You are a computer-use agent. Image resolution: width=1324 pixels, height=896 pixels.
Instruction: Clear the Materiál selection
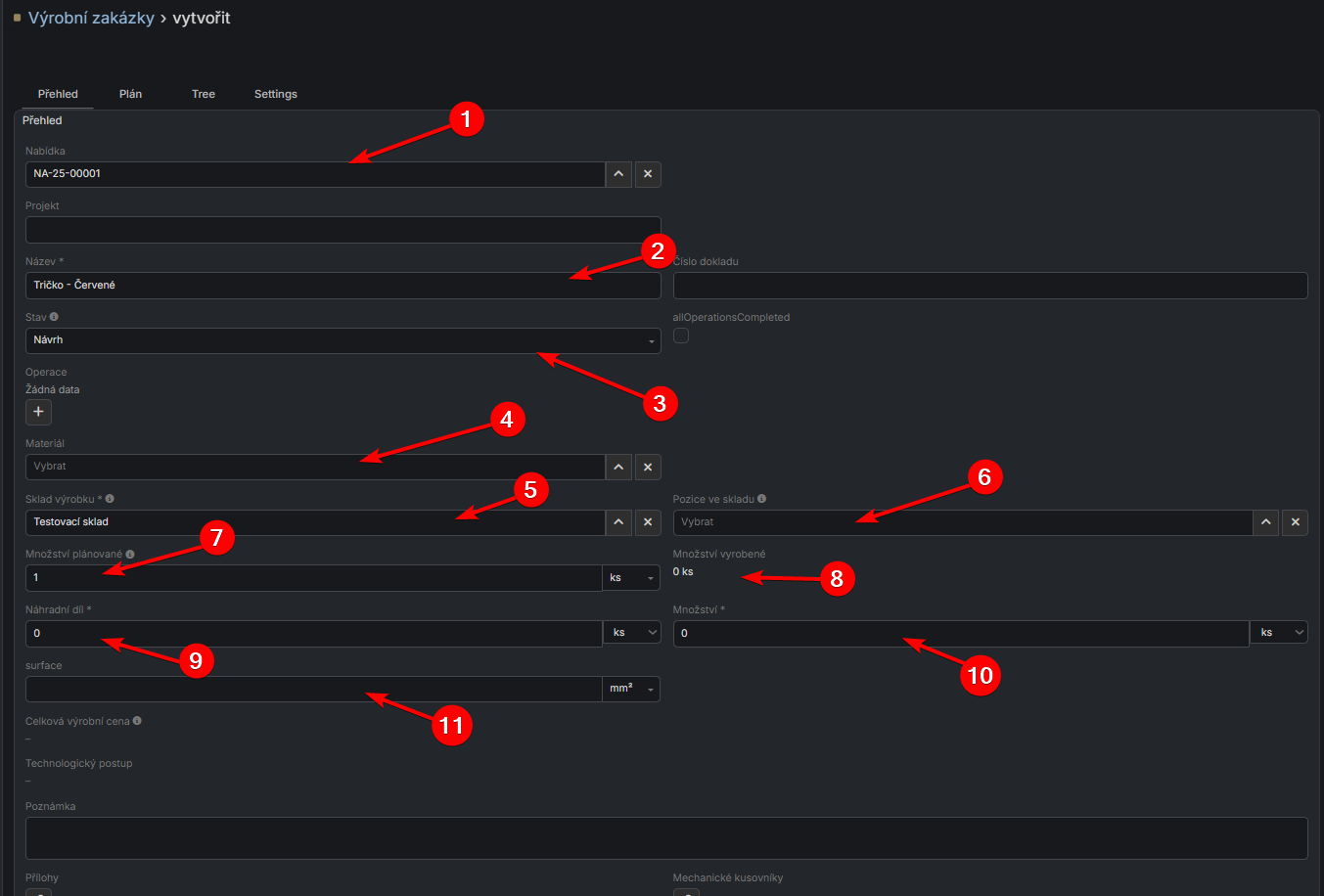coord(648,468)
